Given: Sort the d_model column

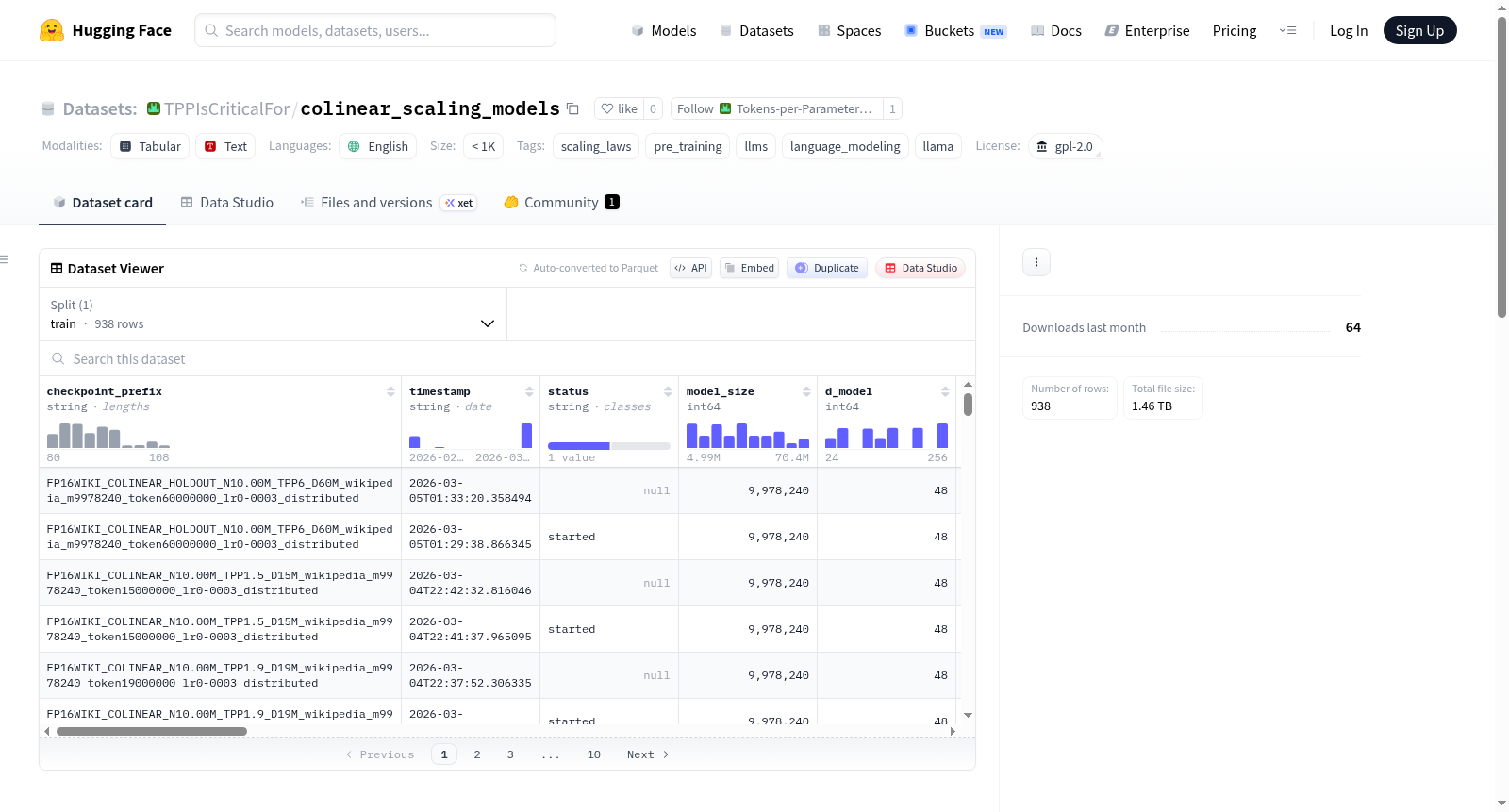Looking at the screenshot, I should tap(945, 391).
